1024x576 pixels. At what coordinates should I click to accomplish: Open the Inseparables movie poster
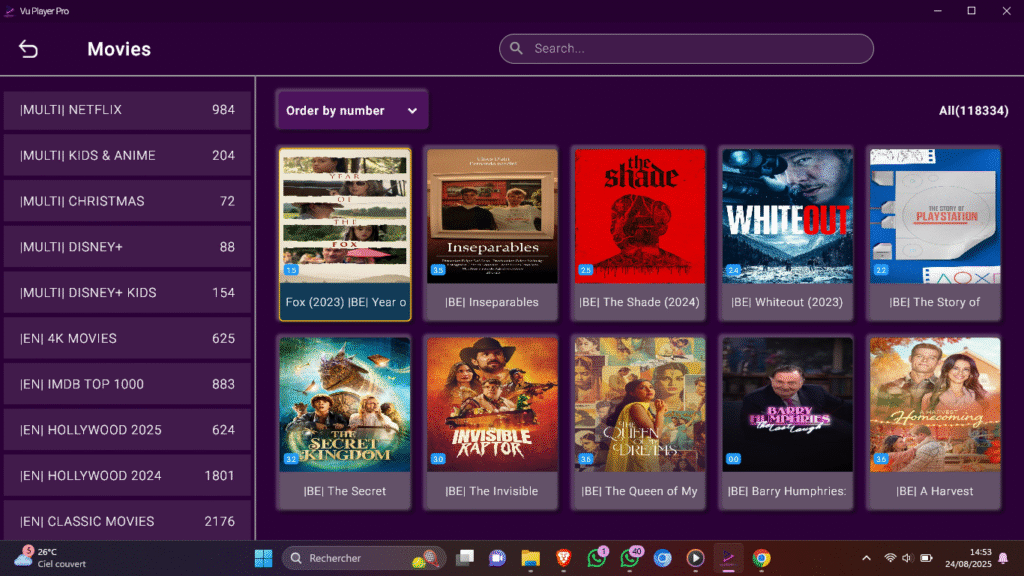(492, 216)
